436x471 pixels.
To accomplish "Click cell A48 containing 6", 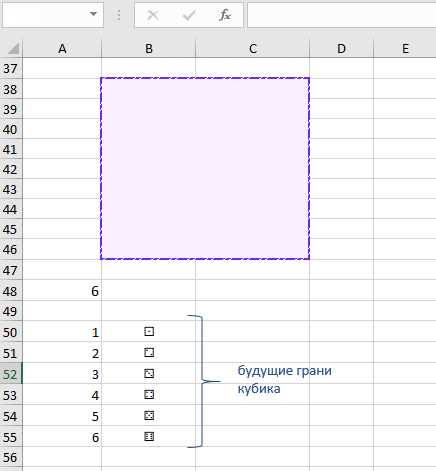I will [x=62, y=291].
